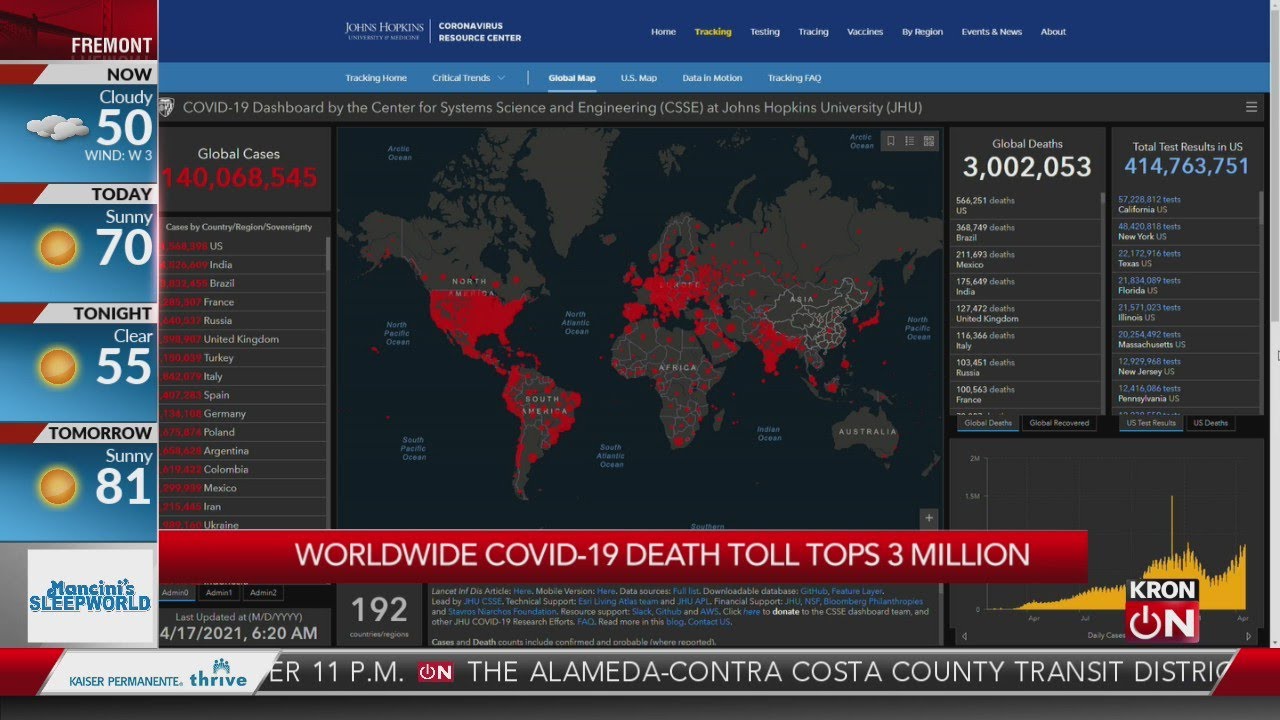This screenshot has height=720, width=1280.
Task: Open the Stavros Niarchos Foundation link
Action: pos(502,611)
